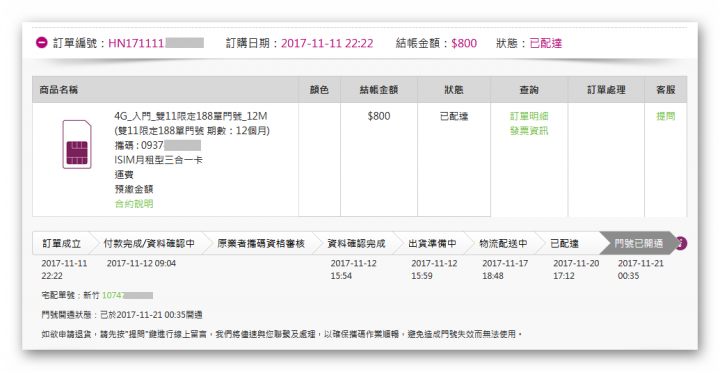720x372 pixels.
Task: Select the 資料確認完成 progress step
Action: coord(356,243)
